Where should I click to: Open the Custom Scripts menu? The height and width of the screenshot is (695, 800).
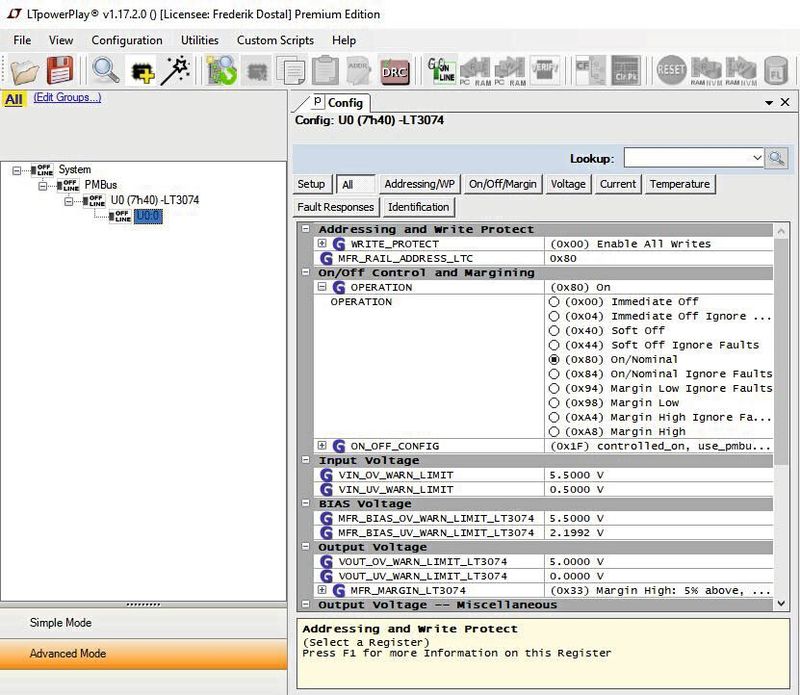tap(275, 40)
